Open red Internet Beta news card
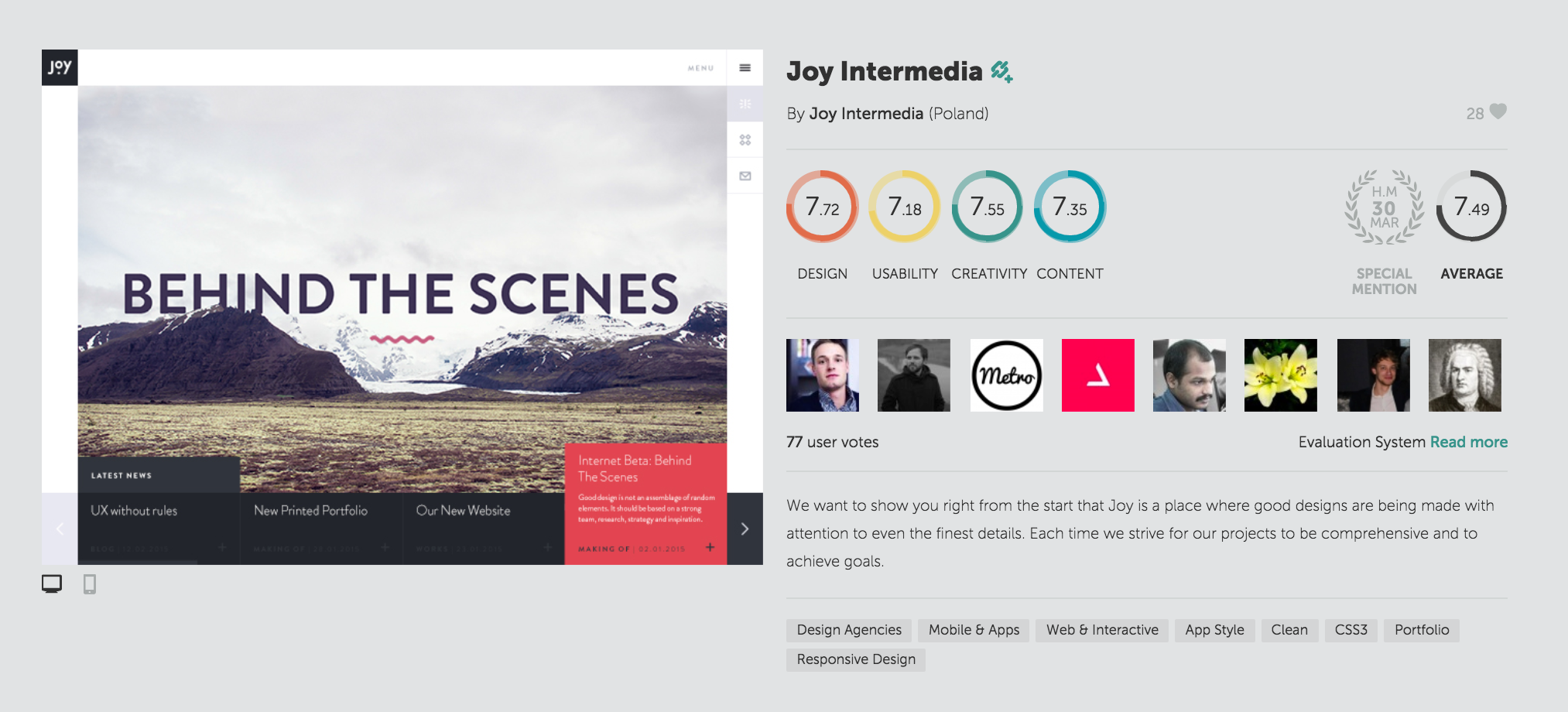Viewport: 1568px width, 712px height. coord(645,504)
